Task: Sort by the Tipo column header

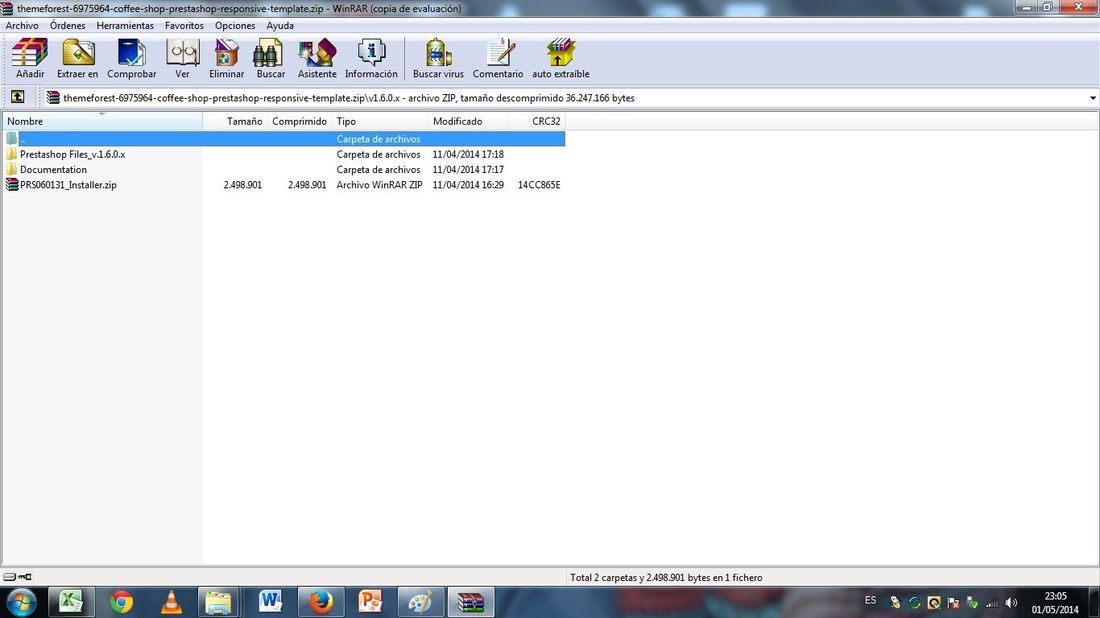Action: tap(380, 121)
